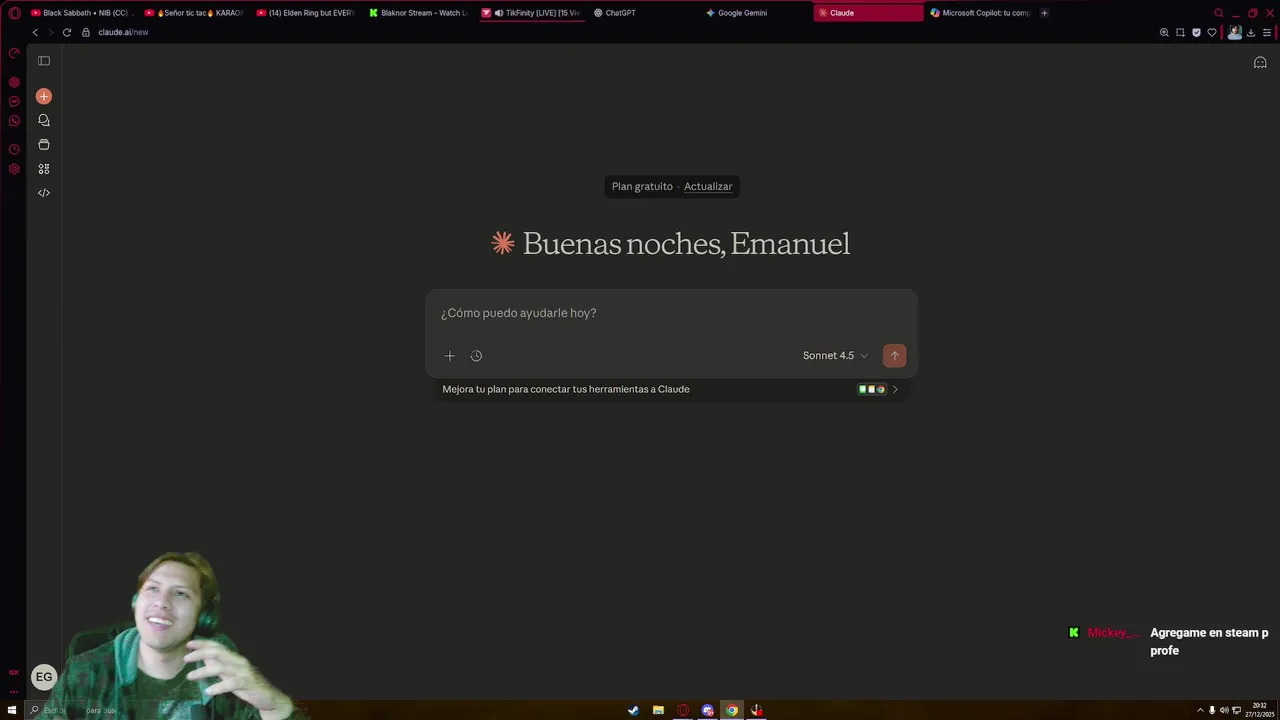Take a snapshot with the capture icon

coord(1180,32)
